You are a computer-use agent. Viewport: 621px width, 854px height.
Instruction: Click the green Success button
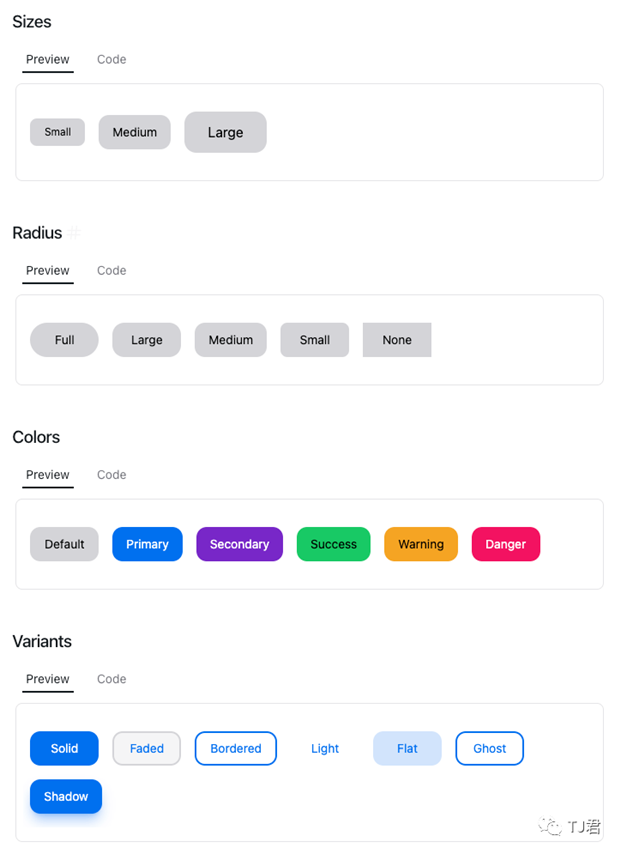pyautogui.click(x=333, y=544)
